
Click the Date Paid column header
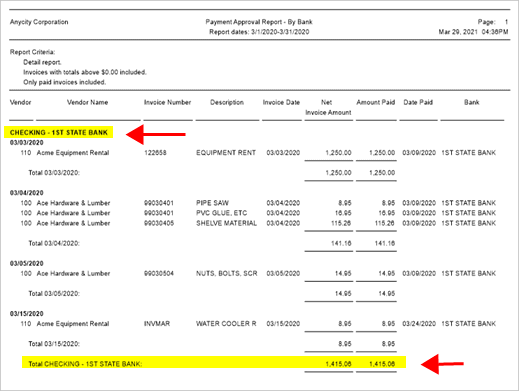[418, 102]
